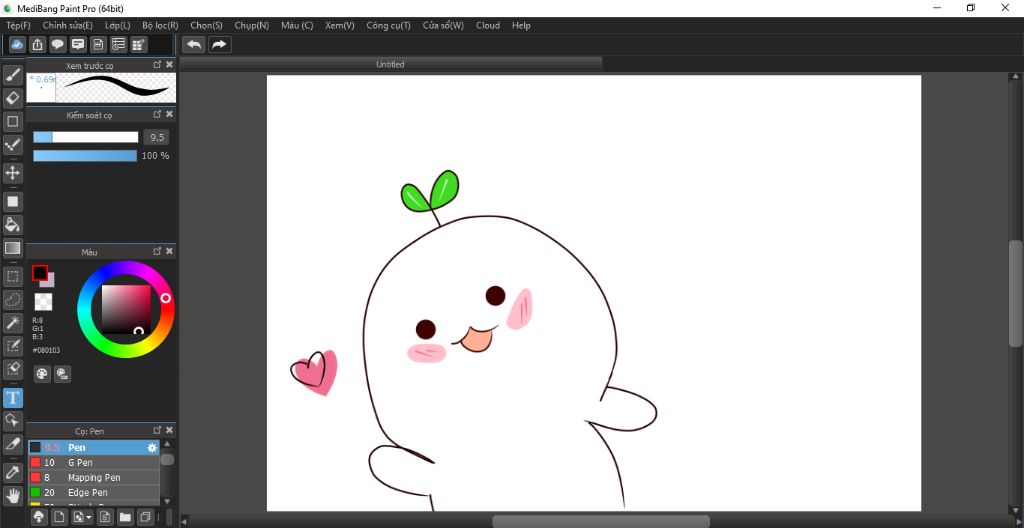Click the foreground black color swatch
The height and width of the screenshot is (528, 1024).
coord(40,272)
